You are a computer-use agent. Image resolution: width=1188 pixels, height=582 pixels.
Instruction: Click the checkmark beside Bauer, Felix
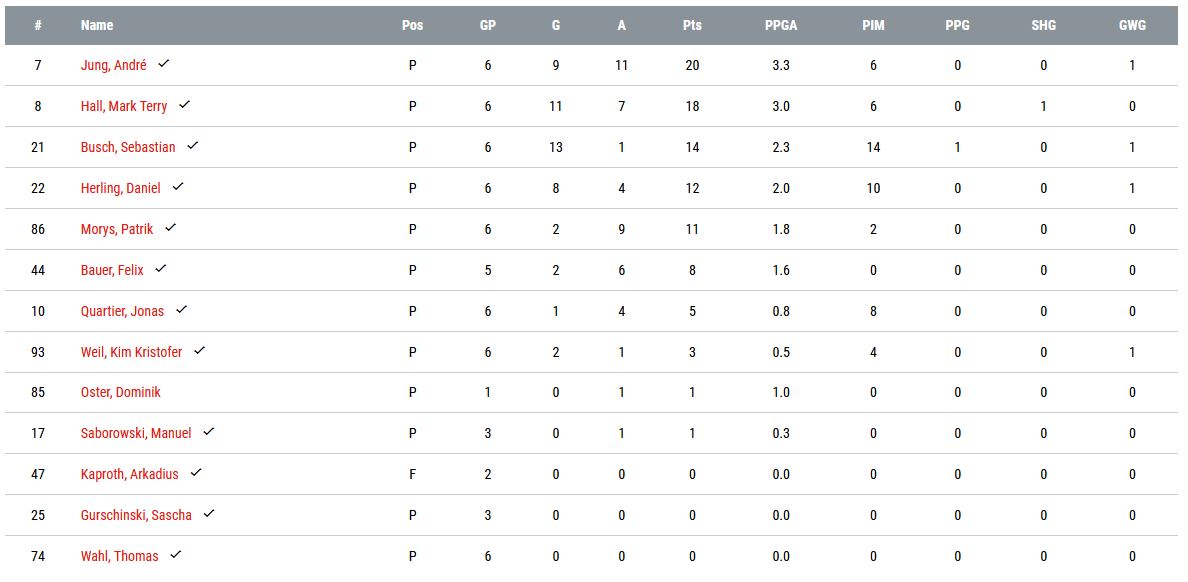(x=161, y=269)
